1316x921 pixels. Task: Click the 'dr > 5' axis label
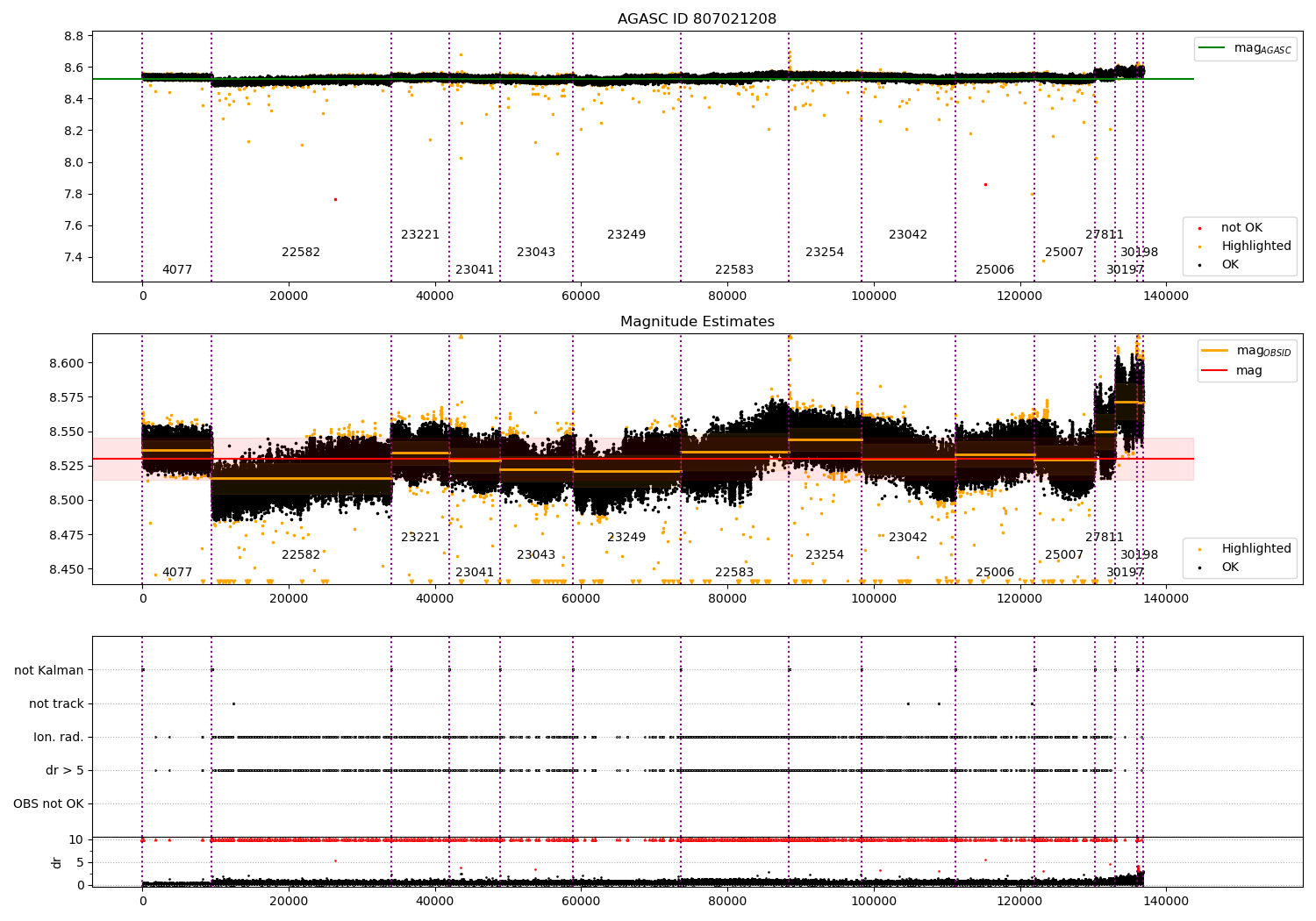pyautogui.click(x=65, y=771)
